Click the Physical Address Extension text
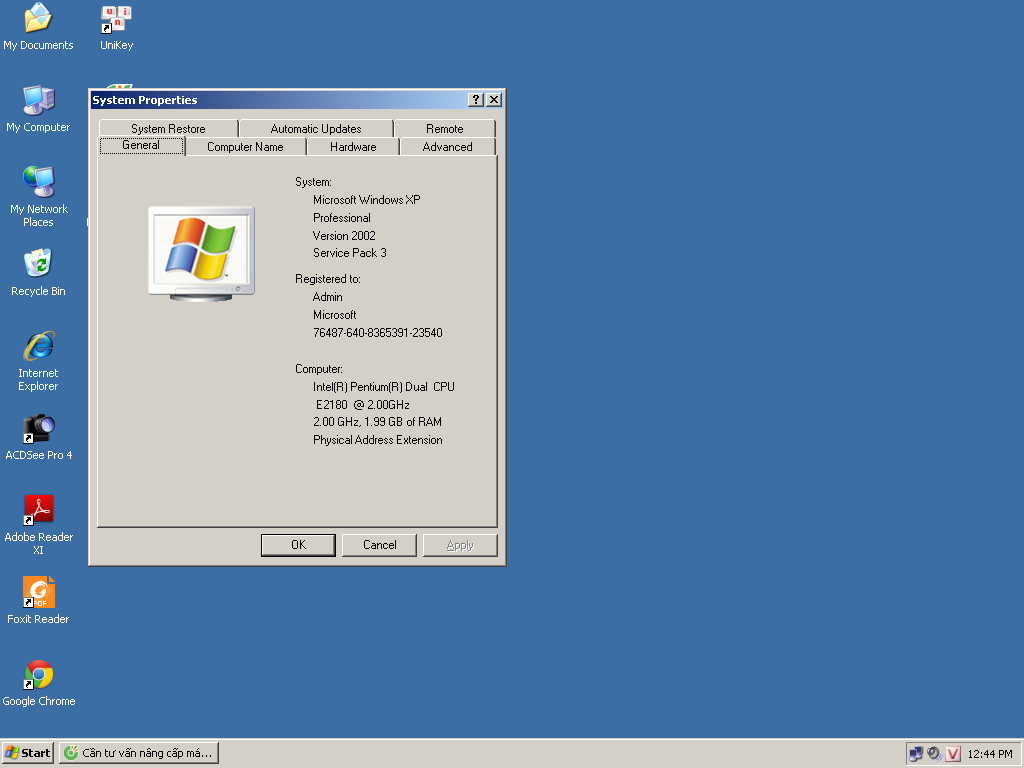 click(377, 440)
